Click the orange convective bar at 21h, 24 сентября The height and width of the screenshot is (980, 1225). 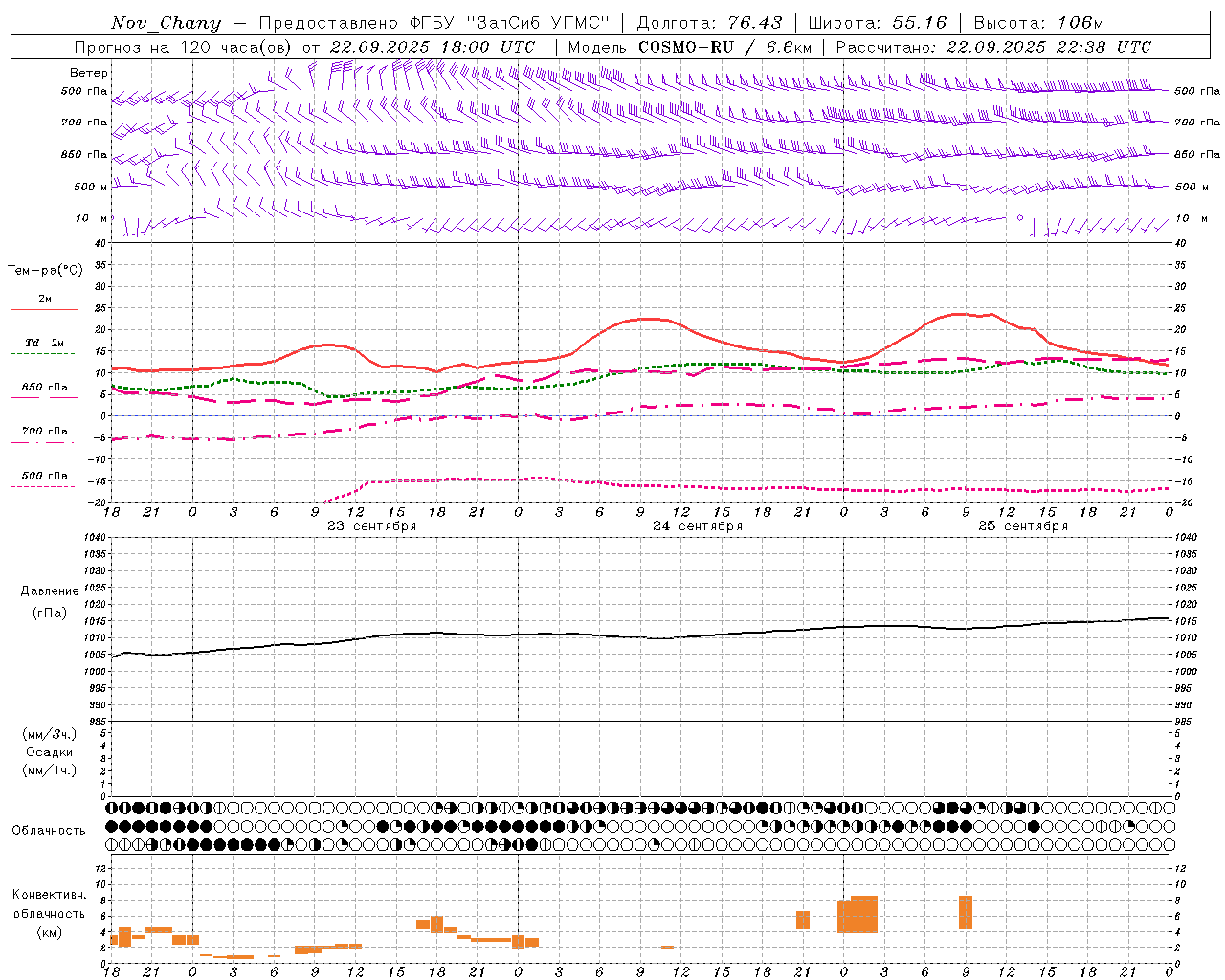click(x=803, y=920)
